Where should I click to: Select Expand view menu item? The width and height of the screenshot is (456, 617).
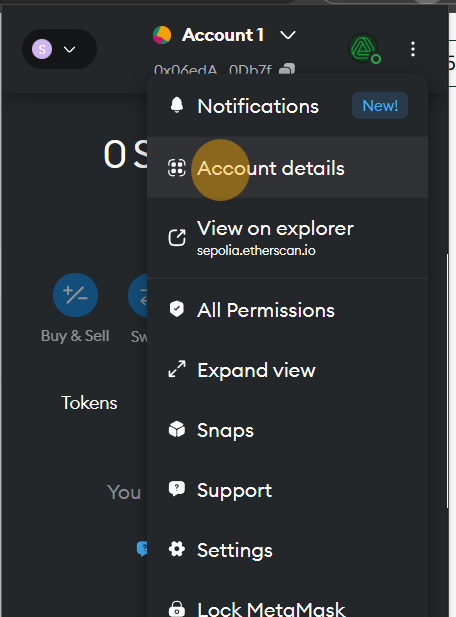point(288,370)
